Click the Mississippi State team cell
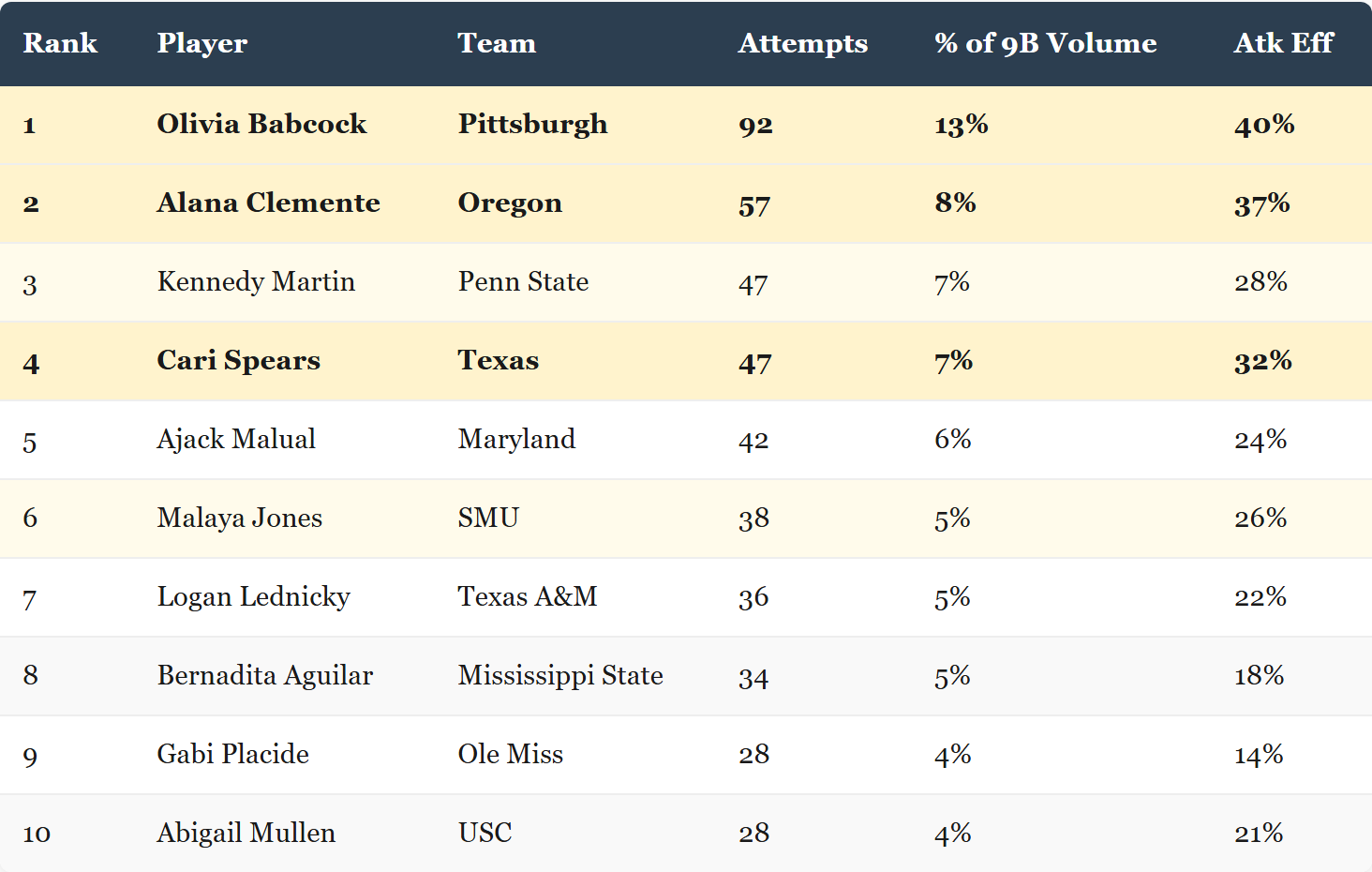Image resolution: width=1372 pixels, height=872 pixels. 559,675
